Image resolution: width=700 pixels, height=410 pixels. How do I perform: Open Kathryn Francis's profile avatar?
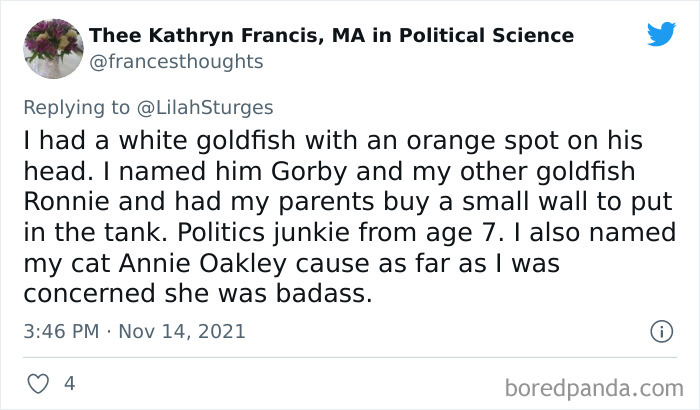pyautogui.click(x=52, y=47)
